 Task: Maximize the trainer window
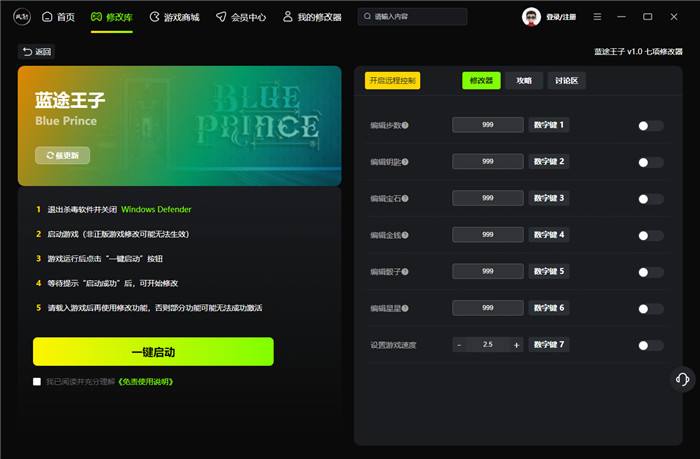(647, 17)
